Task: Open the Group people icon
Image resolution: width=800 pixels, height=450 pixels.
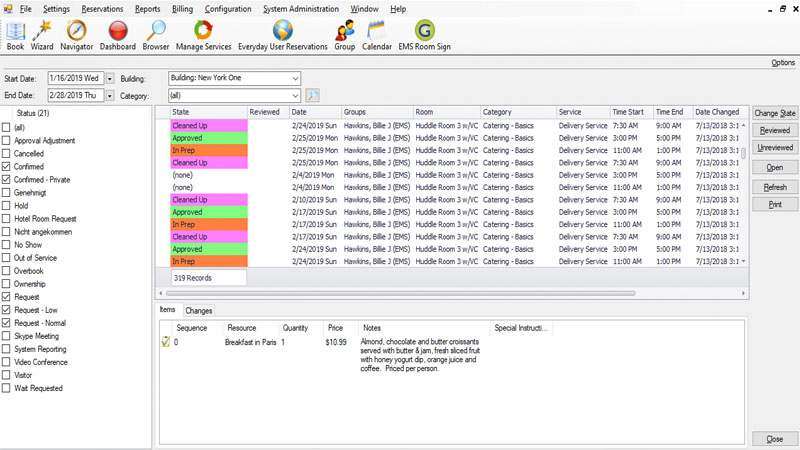Action: click(x=345, y=35)
